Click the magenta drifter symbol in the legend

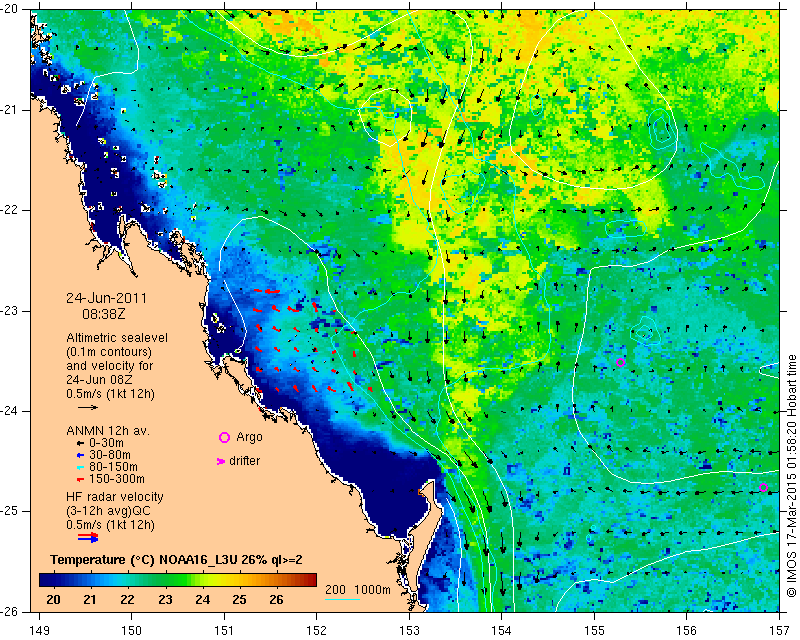pyautogui.click(x=221, y=461)
